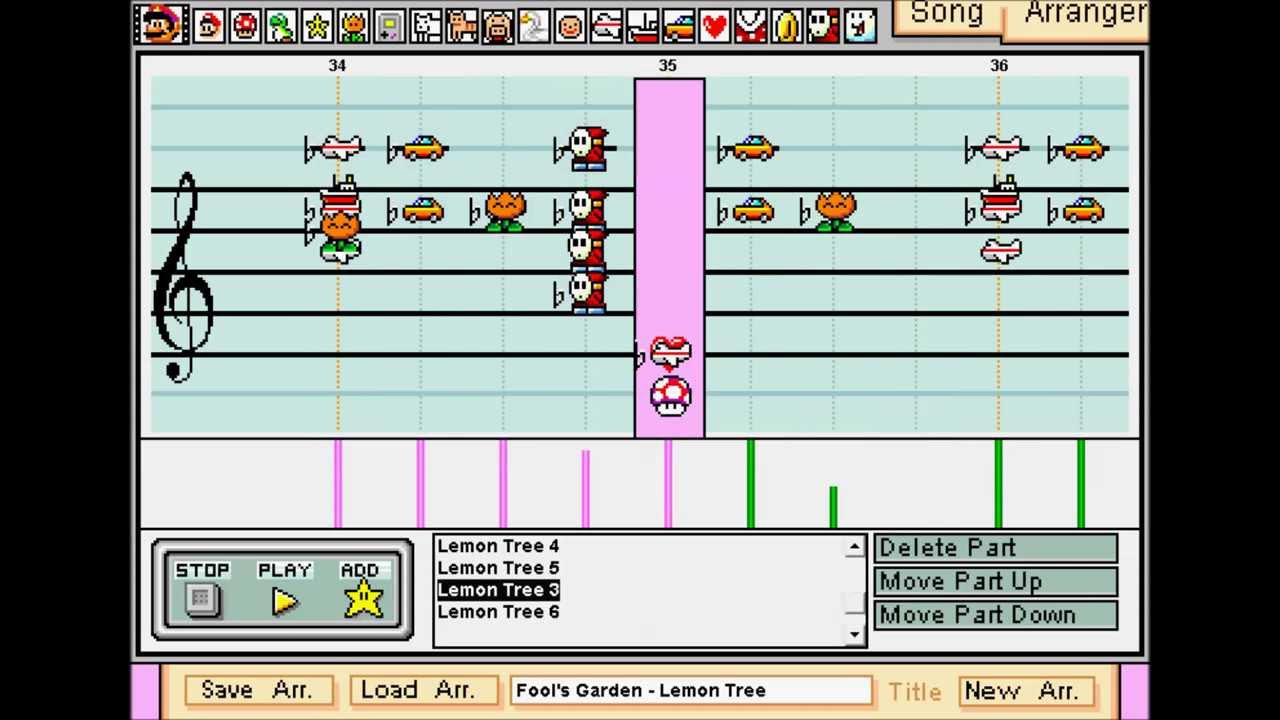Select the Mario instrument icon
This screenshot has height=720, width=1280.
coord(209,24)
